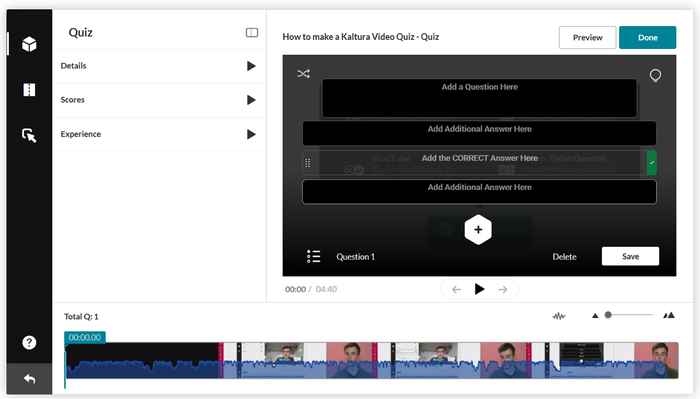This screenshot has height=399, width=700.
Task: Click the zoom in large mountain icon
Action: [x=669, y=316]
